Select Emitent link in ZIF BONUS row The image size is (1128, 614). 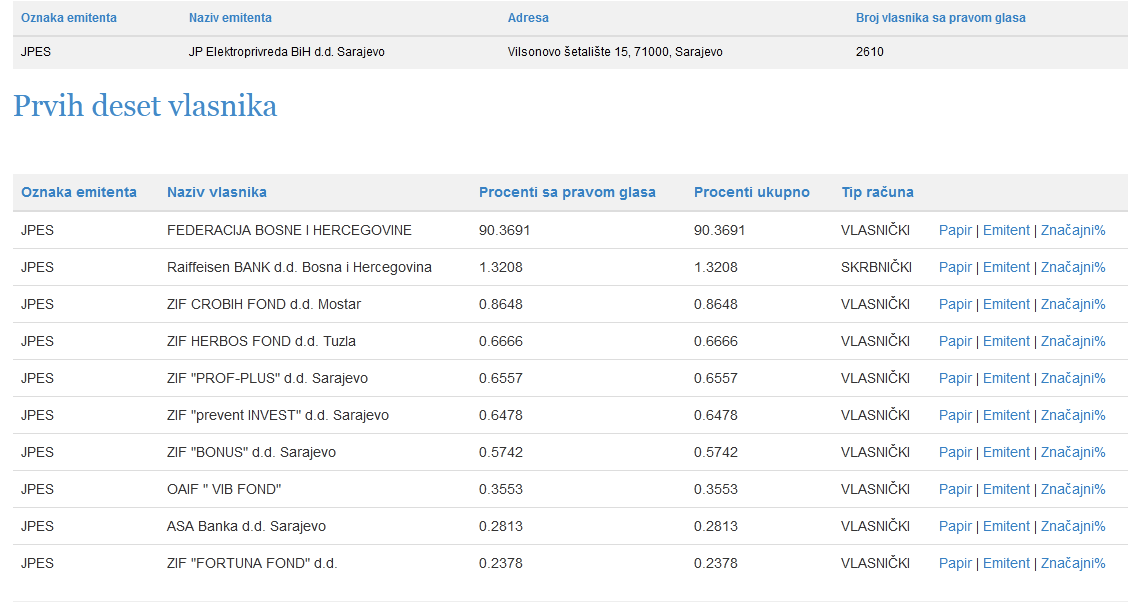tap(1006, 452)
